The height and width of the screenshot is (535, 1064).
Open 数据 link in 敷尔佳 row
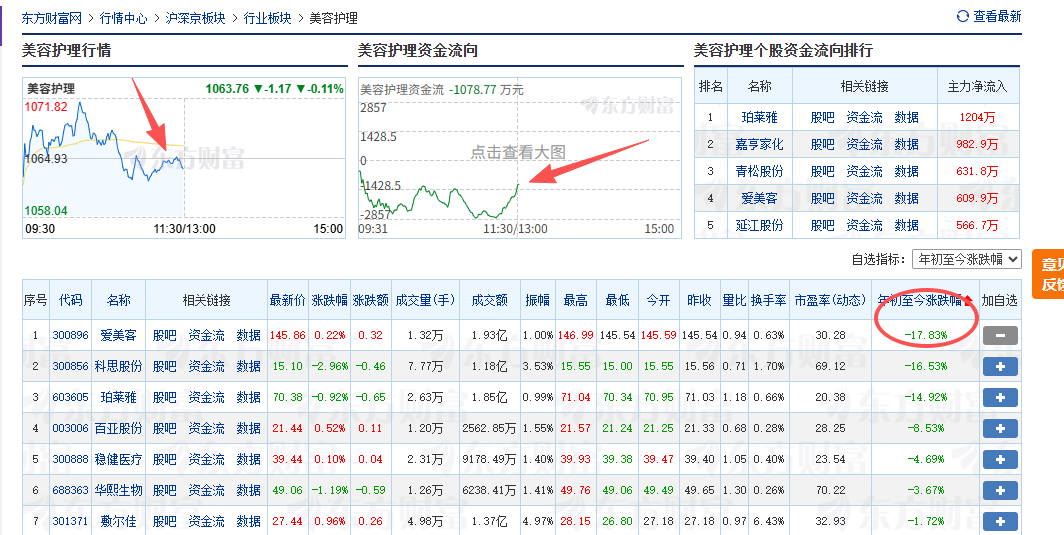pos(249,521)
